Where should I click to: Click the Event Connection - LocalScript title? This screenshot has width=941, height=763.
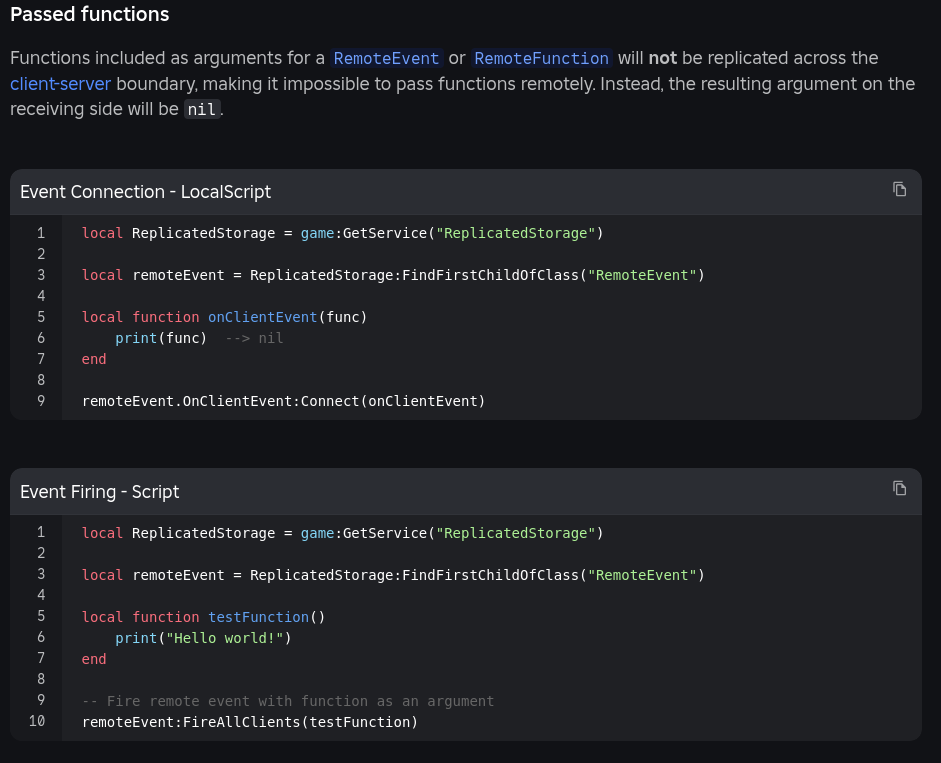point(145,192)
